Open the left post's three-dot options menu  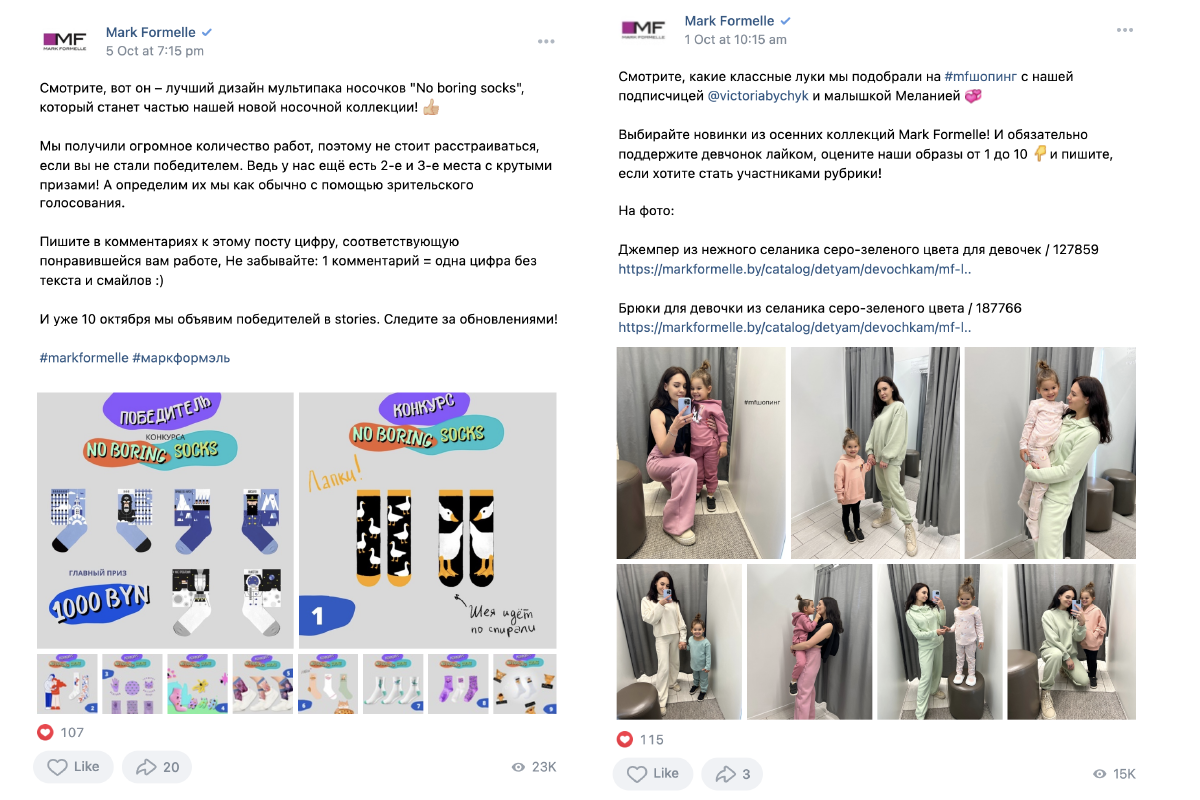[545, 41]
